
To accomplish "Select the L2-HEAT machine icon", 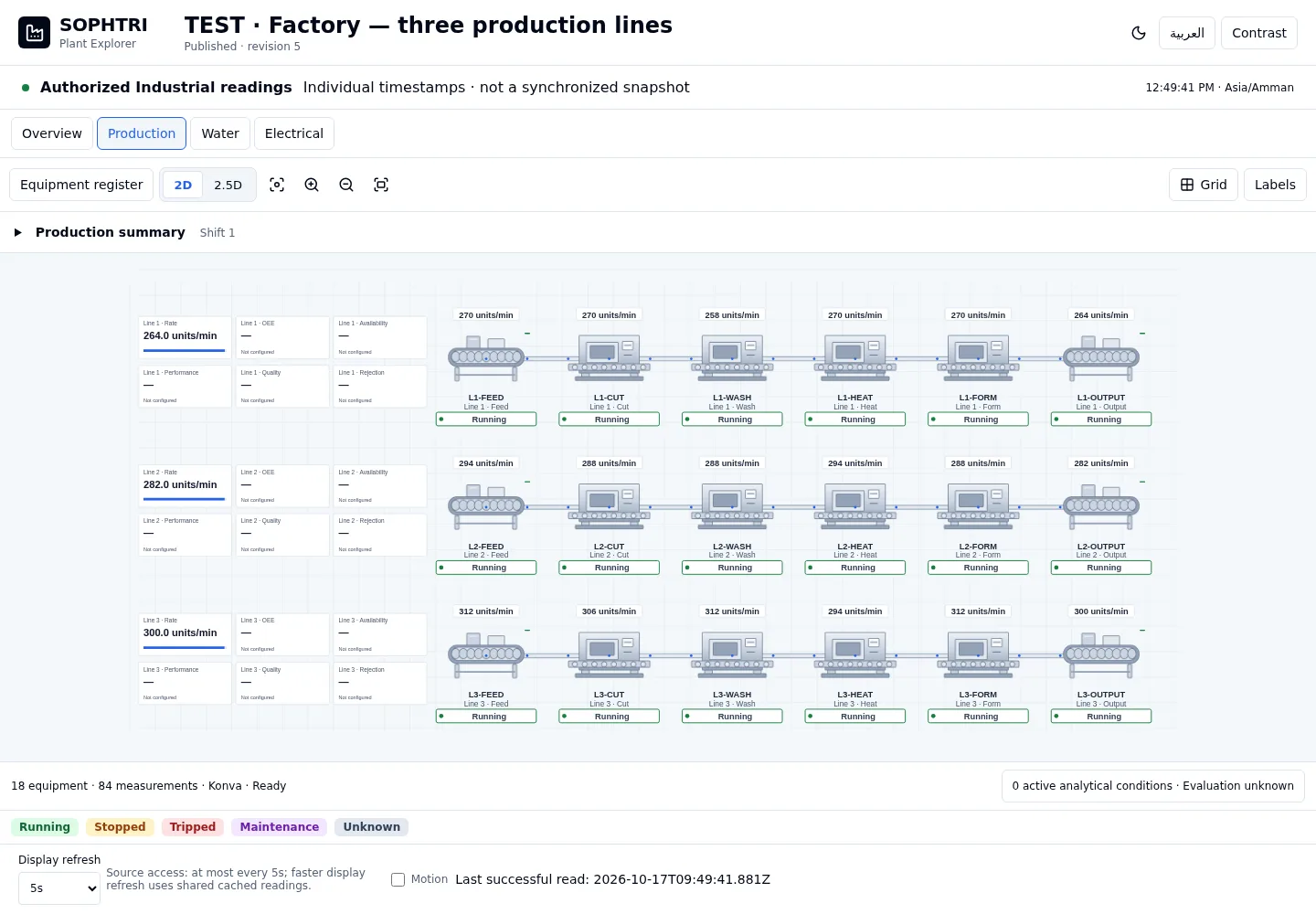I will pyautogui.click(x=855, y=506).
